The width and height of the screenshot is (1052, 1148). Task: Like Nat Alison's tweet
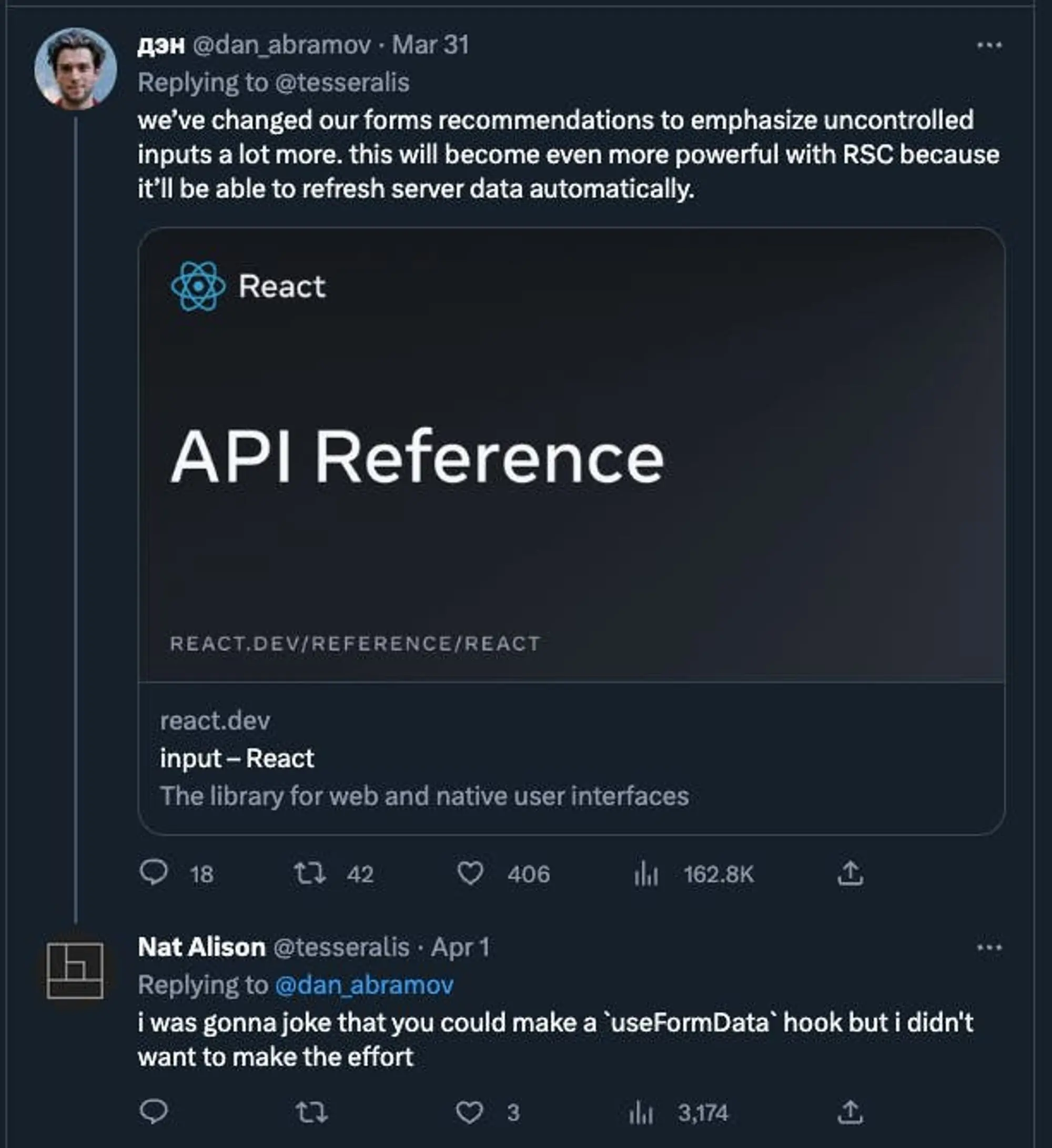pyautogui.click(x=470, y=1112)
